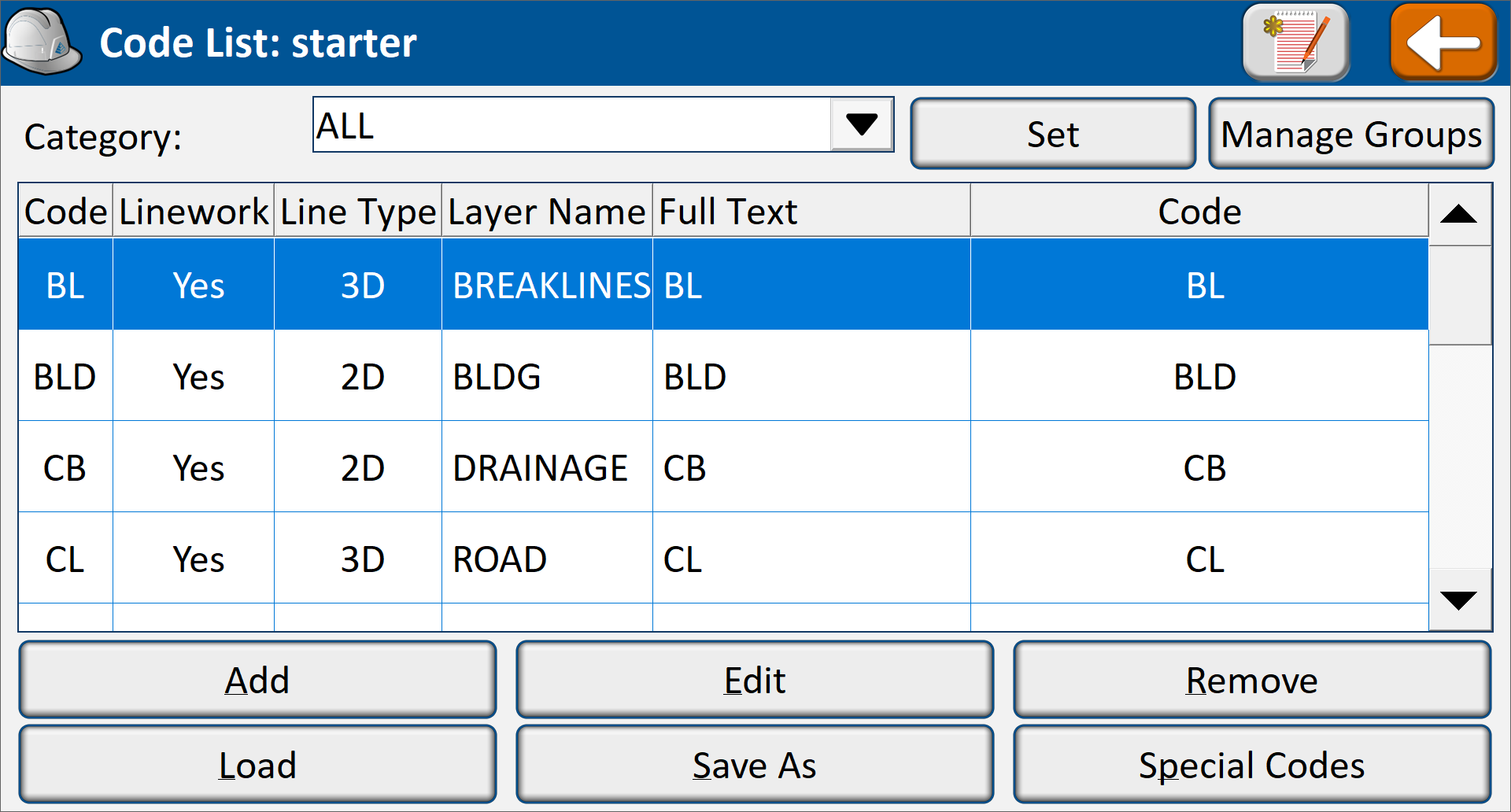Screen dimensions: 1511x812
Task: Click the centered CB cell in last column
Action: click(x=1199, y=467)
